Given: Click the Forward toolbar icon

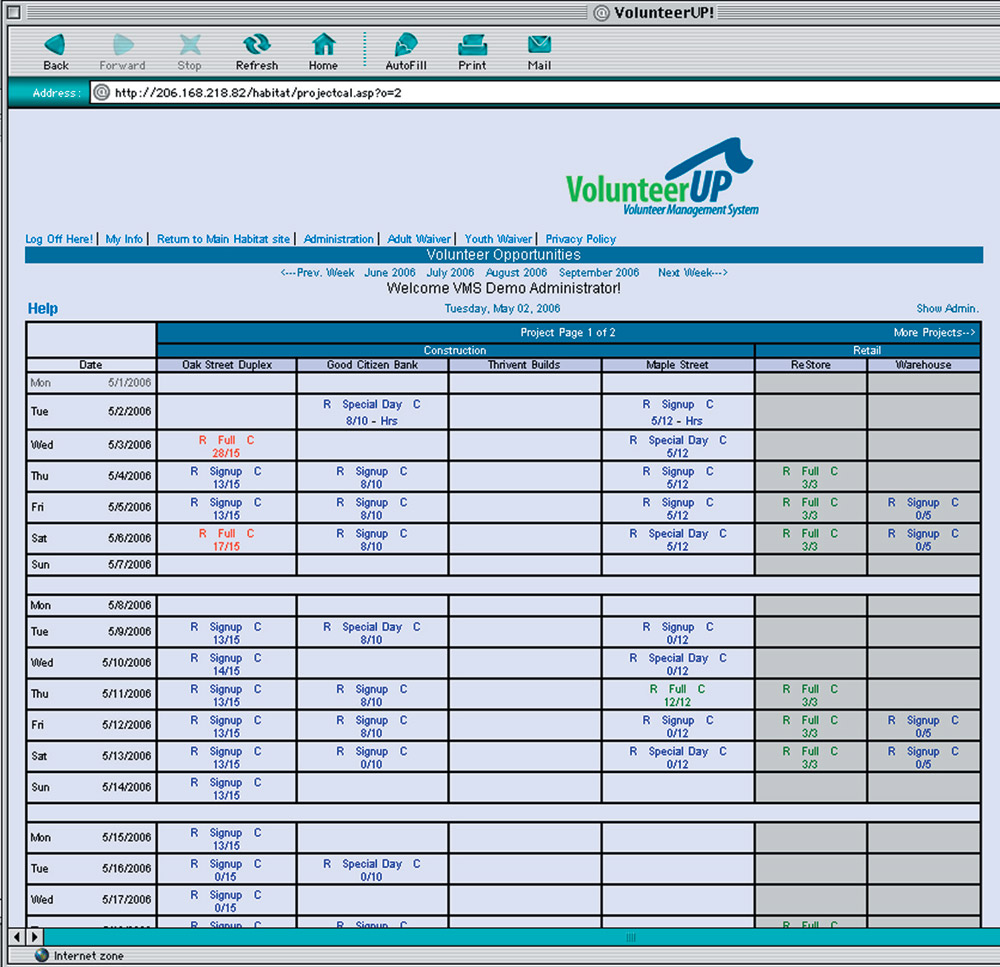Looking at the screenshot, I should [x=122, y=45].
